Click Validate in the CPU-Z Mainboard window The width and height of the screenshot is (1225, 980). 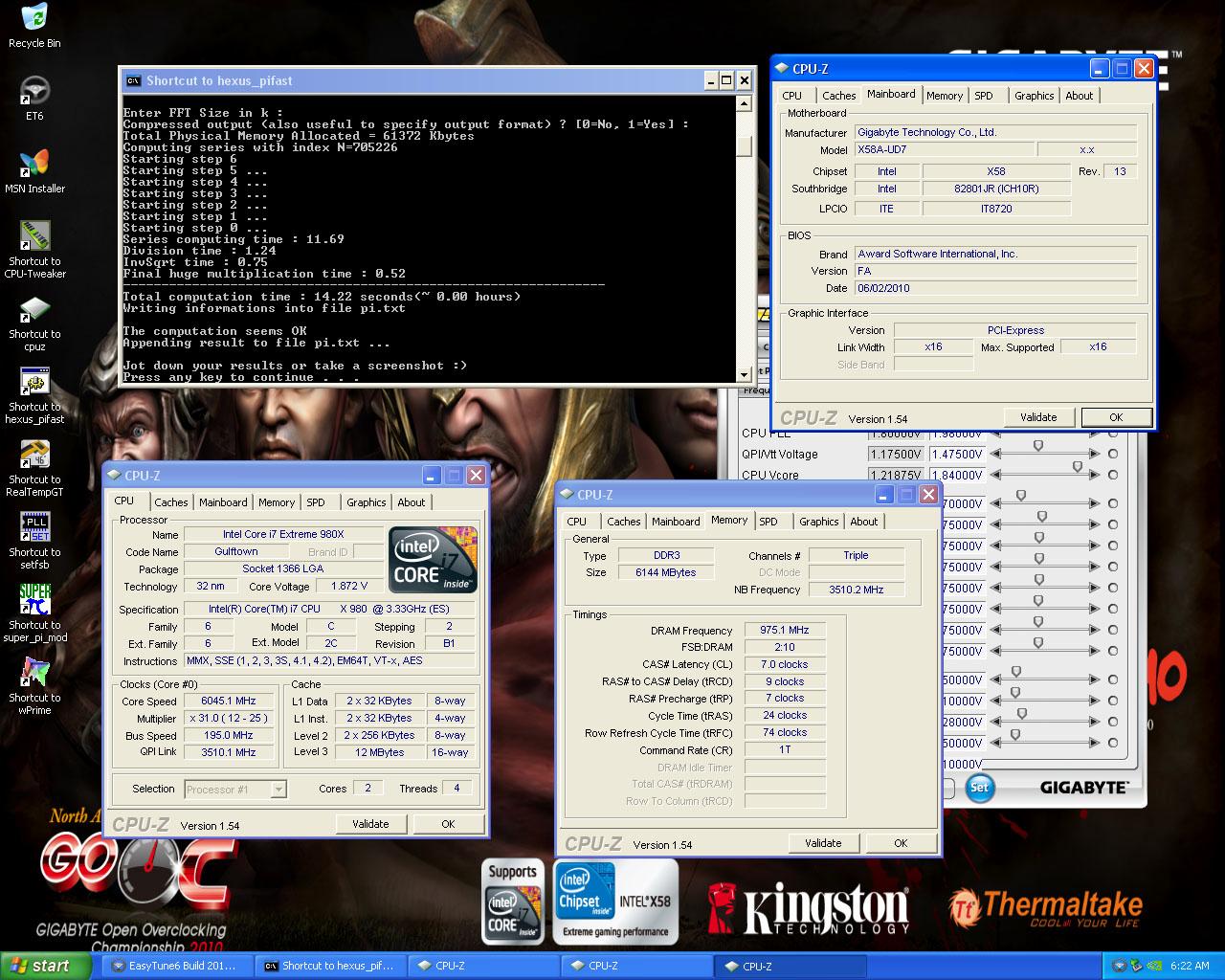tap(1038, 417)
